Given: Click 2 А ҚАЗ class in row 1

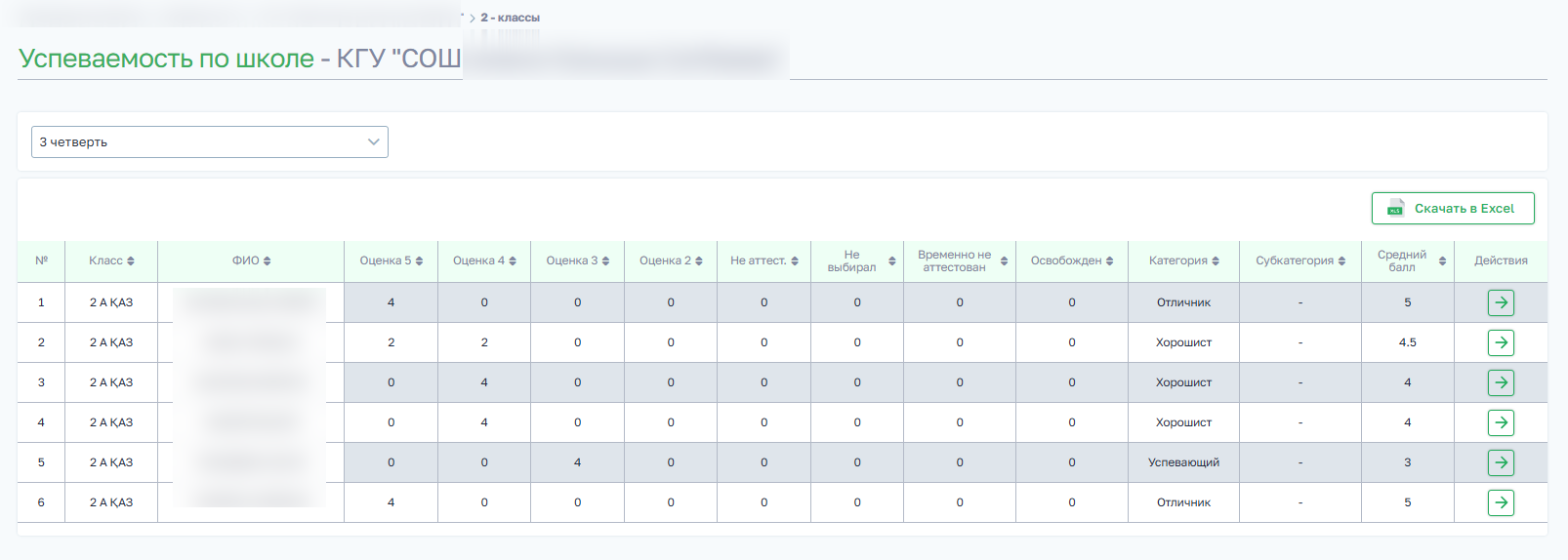Looking at the screenshot, I should [111, 302].
